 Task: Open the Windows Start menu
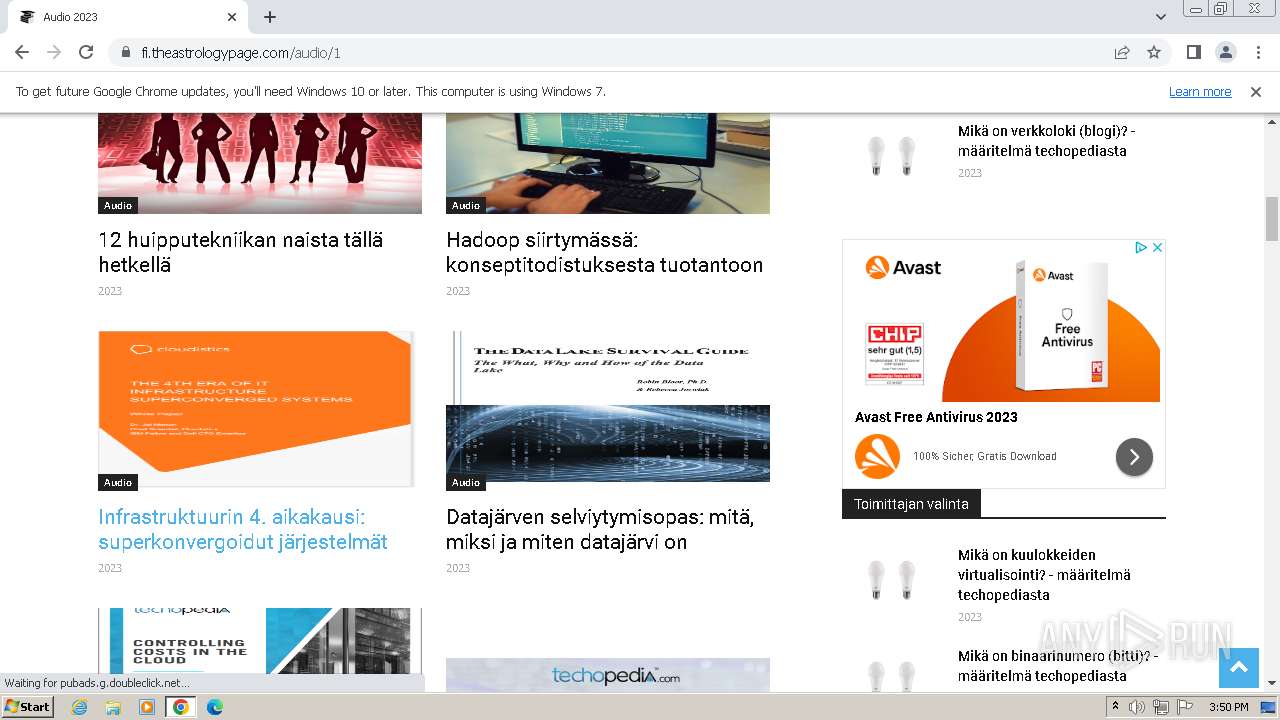[x=27, y=706]
